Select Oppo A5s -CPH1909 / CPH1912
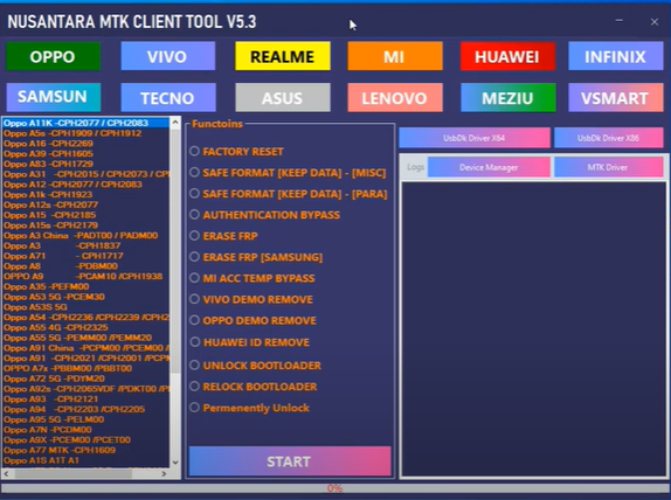The height and width of the screenshot is (500, 671). click(x=86, y=133)
